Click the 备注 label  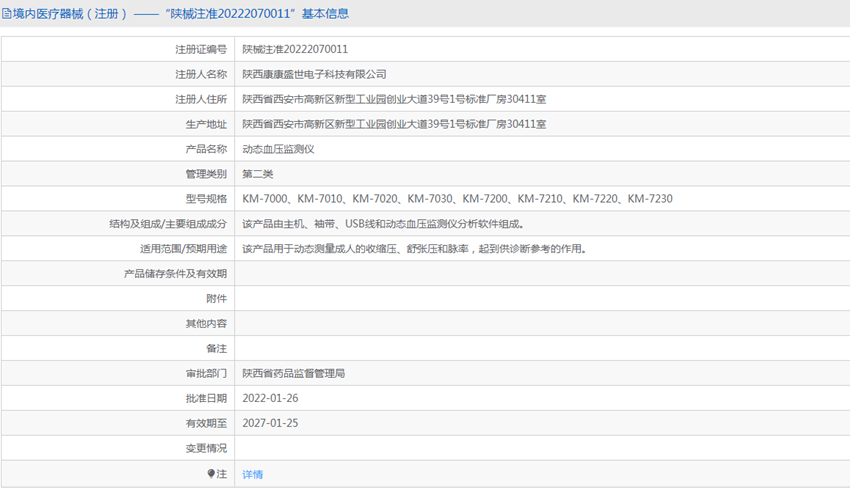tap(216, 349)
